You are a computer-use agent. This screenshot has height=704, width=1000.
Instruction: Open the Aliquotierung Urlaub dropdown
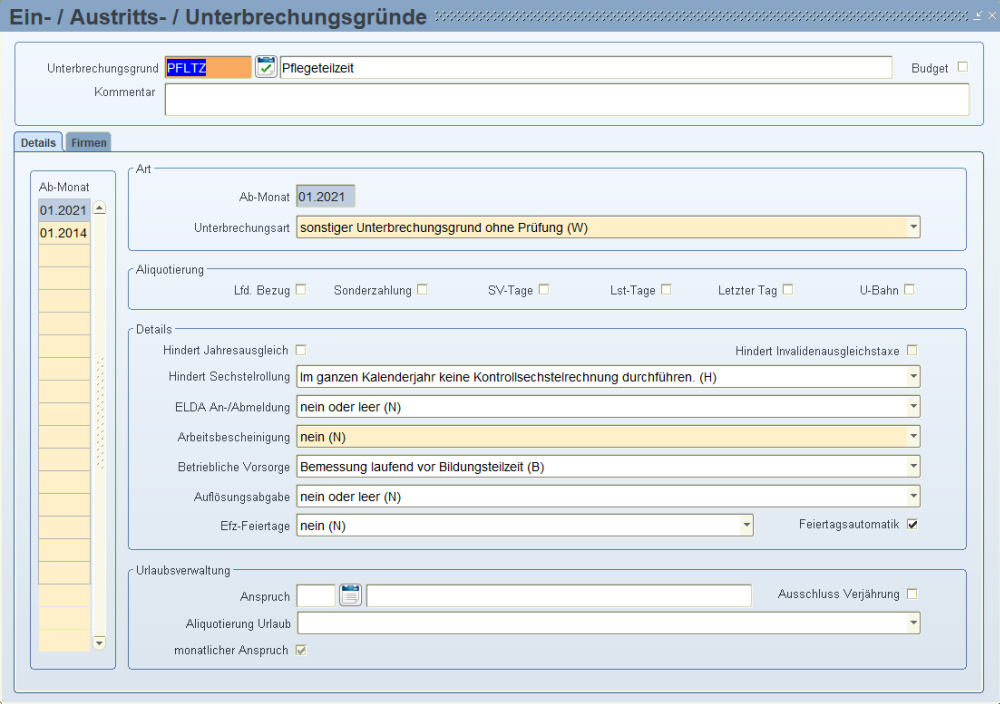coord(913,623)
